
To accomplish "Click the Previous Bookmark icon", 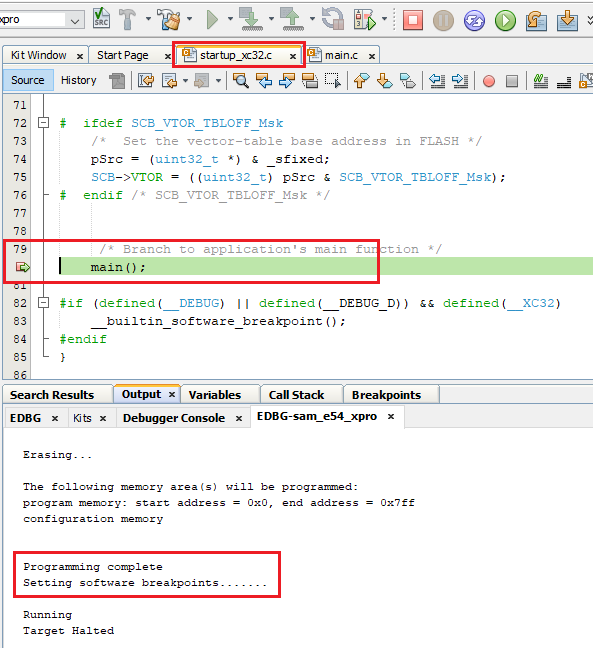I will coord(361,80).
